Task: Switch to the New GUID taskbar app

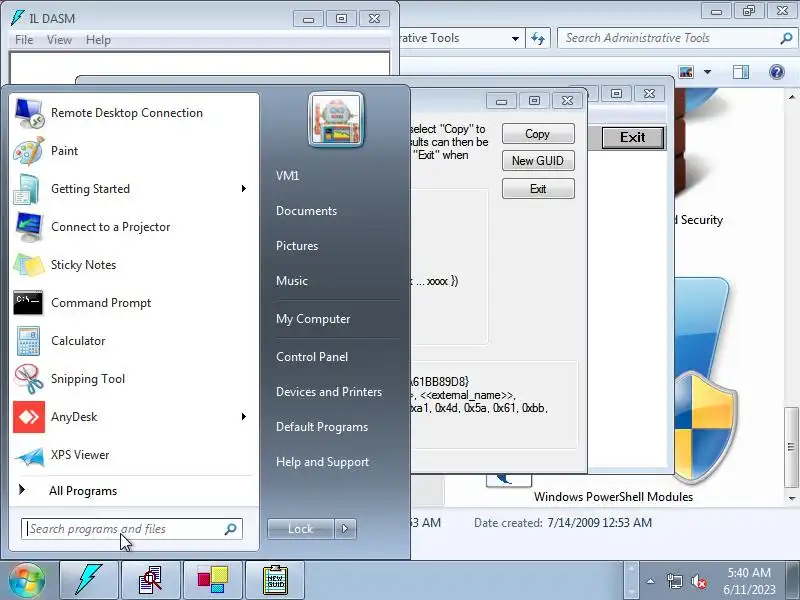Action: tap(275, 580)
